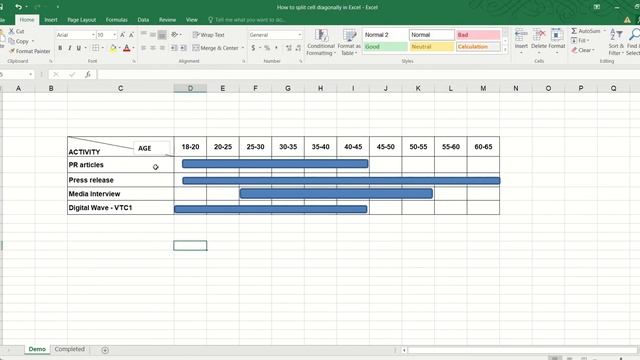Increase font size with large A
The width and height of the screenshot is (640, 360).
coord(122,35)
